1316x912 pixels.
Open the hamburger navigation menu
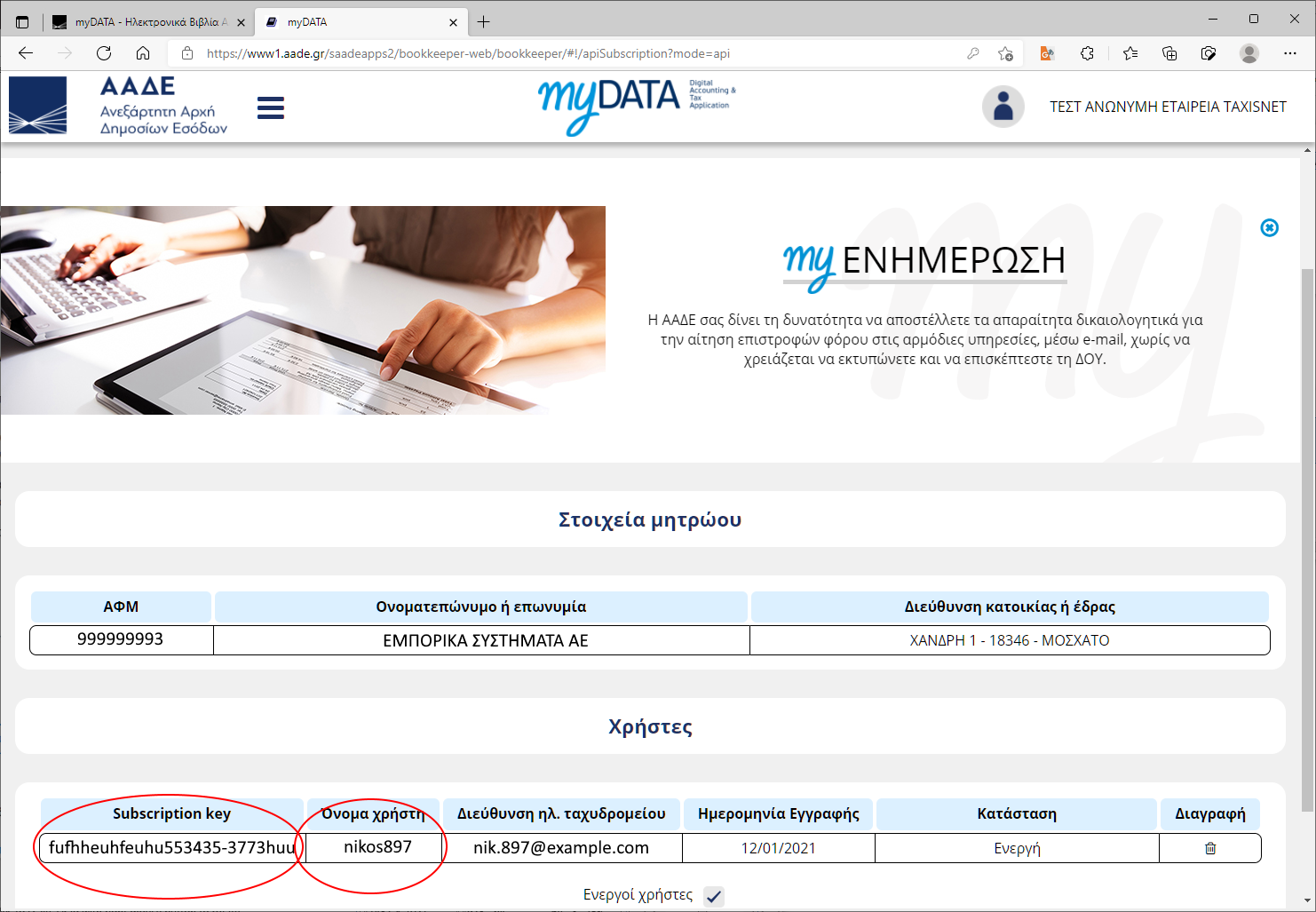[271, 108]
